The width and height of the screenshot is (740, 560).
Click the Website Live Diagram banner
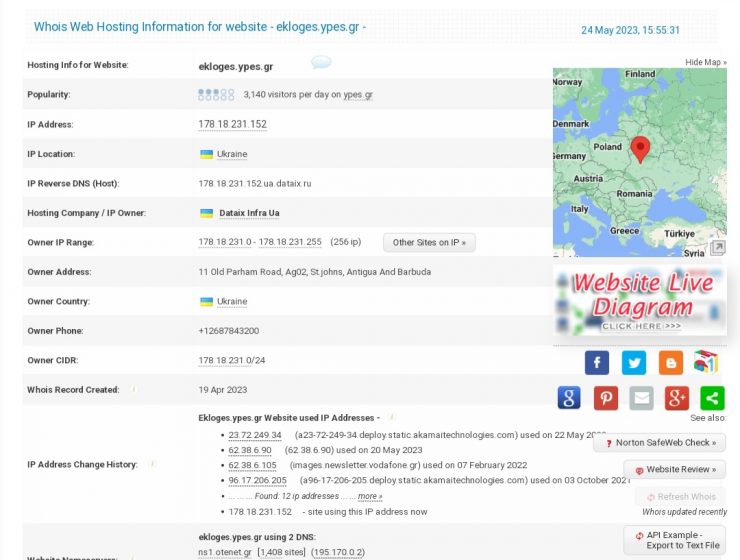(x=640, y=298)
